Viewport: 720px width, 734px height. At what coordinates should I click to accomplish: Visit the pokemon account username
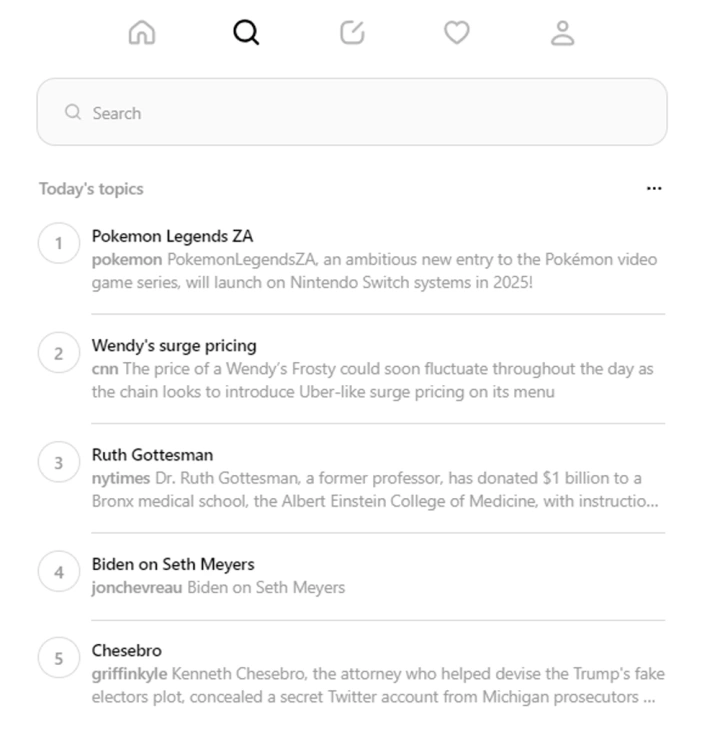pyautogui.click(x=126, y=260)
